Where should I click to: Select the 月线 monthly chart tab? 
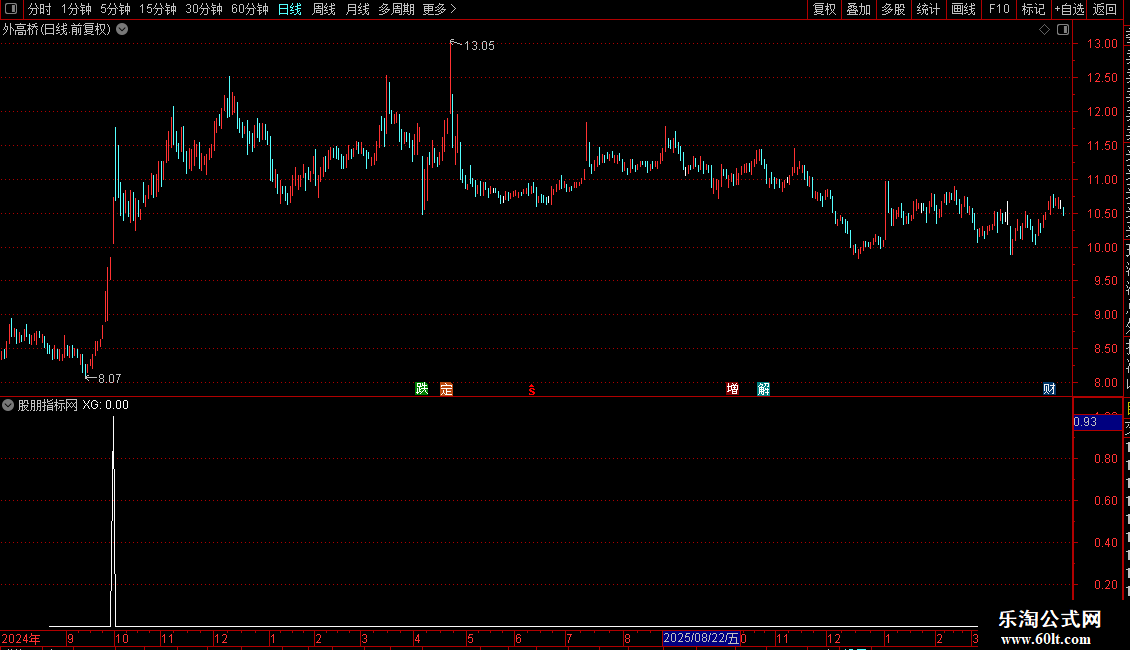357,9
